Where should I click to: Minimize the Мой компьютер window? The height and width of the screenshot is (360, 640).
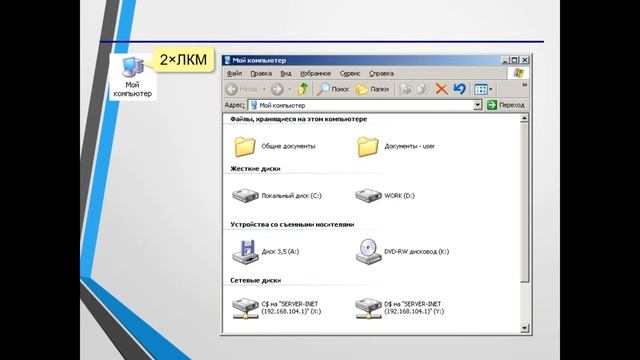(x=505, y=60)
